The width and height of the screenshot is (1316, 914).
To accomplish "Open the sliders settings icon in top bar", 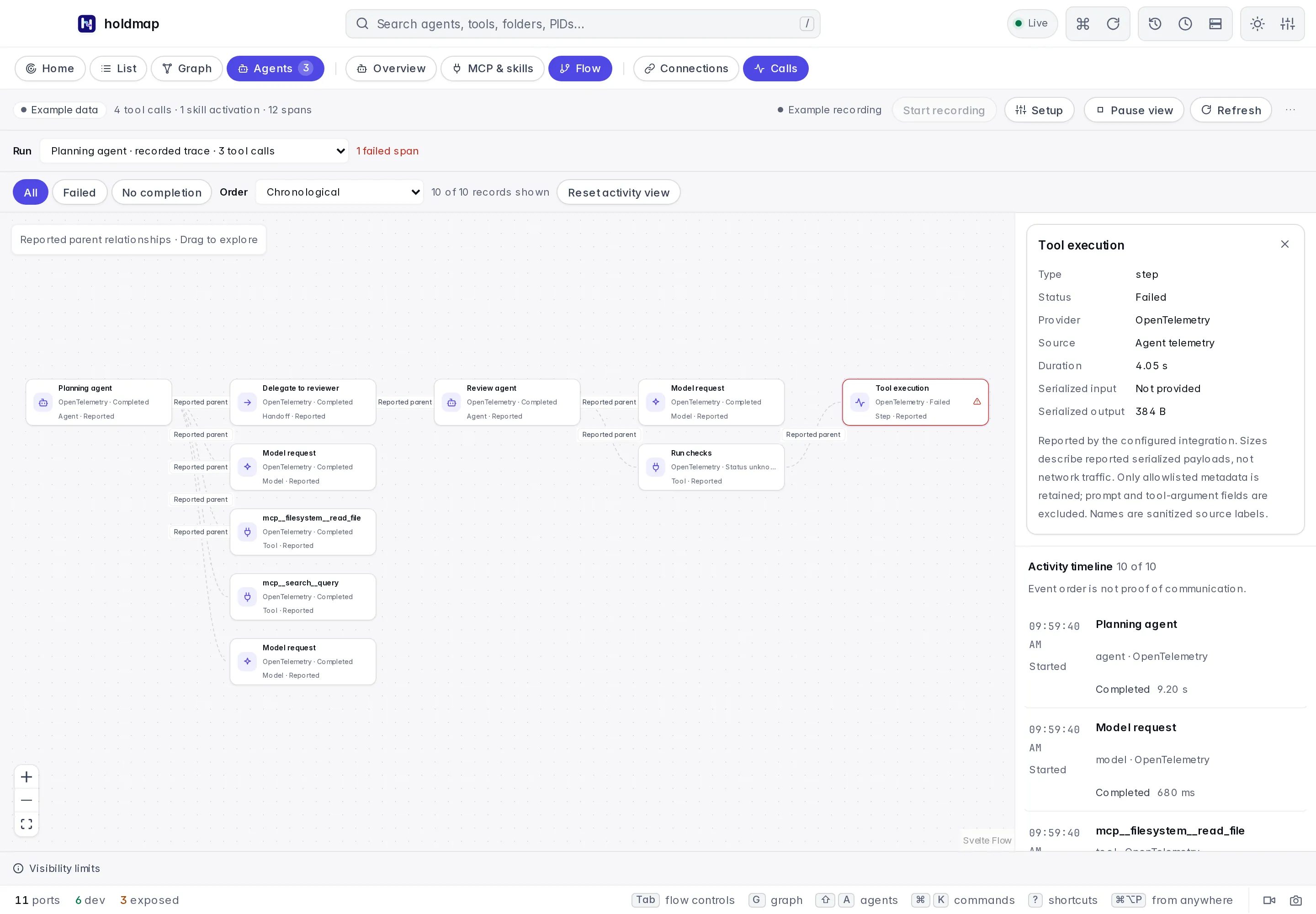I will point(1287,23).
